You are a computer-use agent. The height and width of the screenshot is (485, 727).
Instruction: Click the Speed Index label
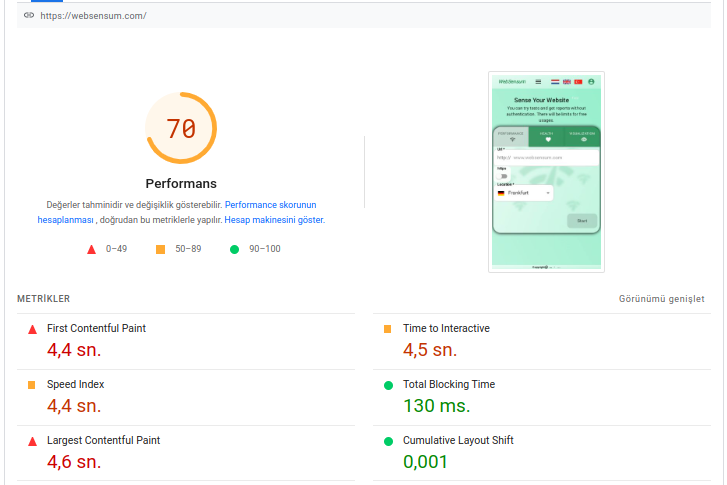point(76,384)
